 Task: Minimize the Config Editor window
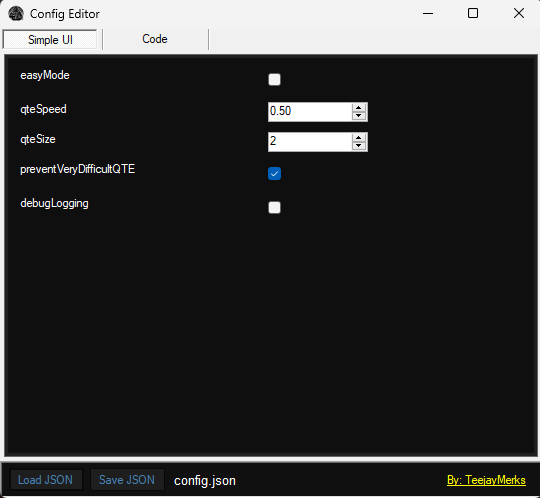[x=428, y=14]
